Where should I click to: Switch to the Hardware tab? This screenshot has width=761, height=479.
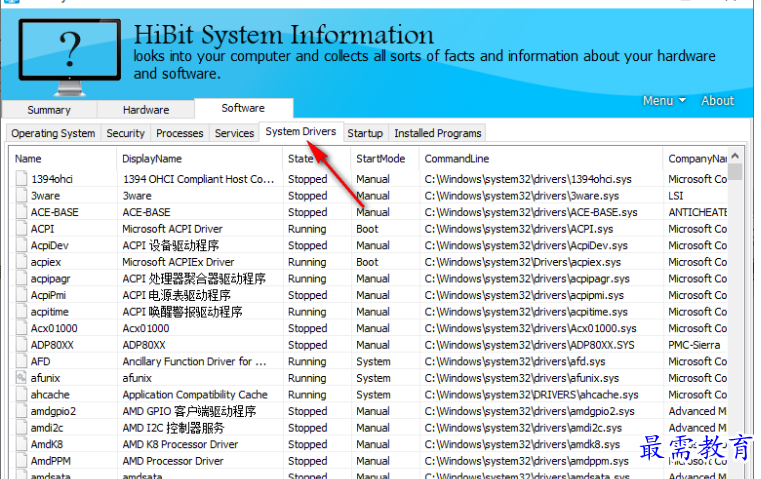[146, 110]
